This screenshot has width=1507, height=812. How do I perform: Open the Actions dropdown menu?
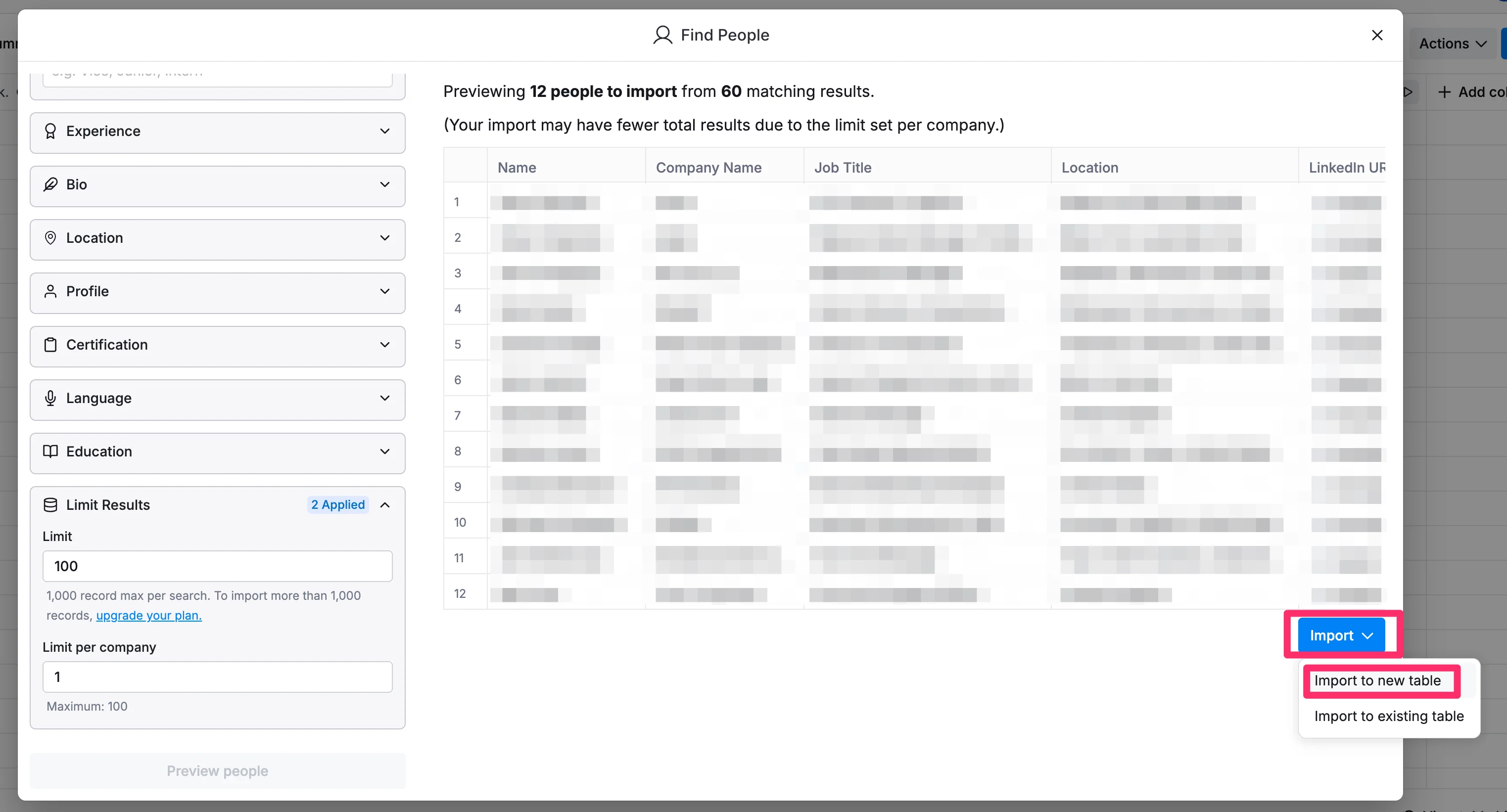[1452, 43]
